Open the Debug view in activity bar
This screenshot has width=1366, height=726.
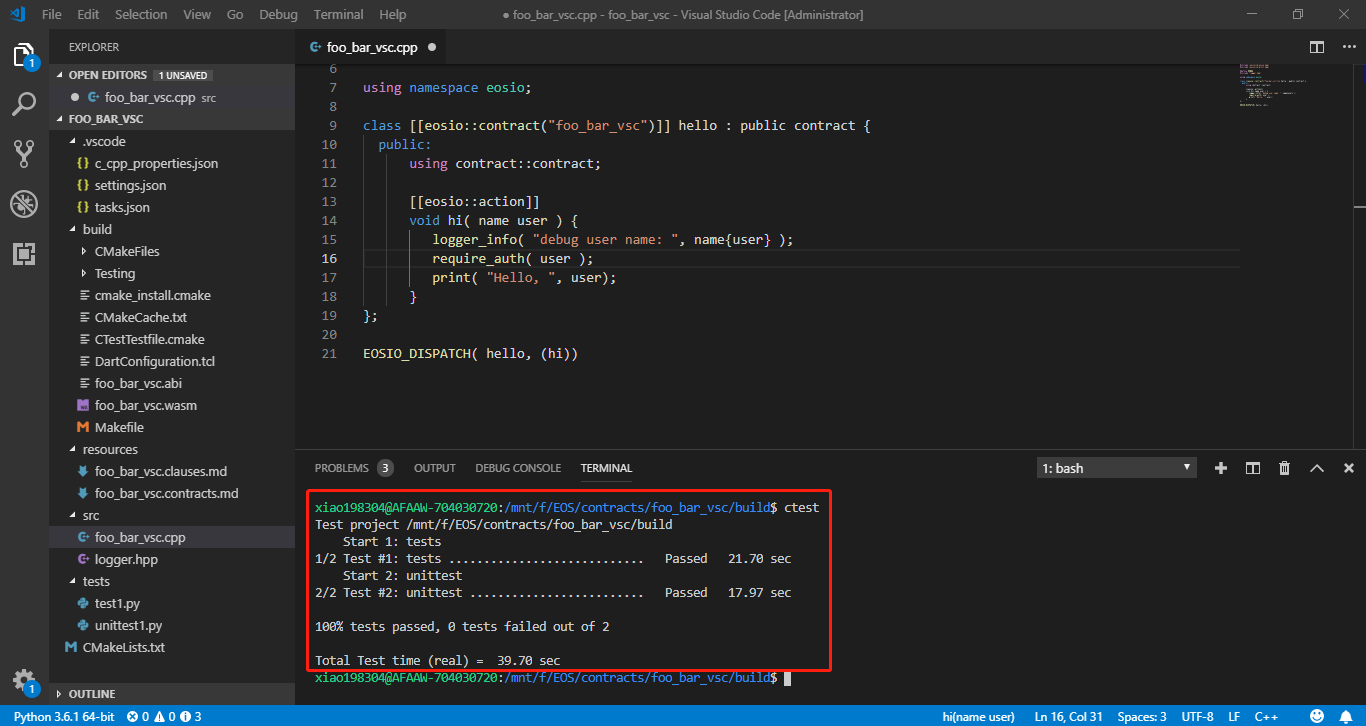24,204
